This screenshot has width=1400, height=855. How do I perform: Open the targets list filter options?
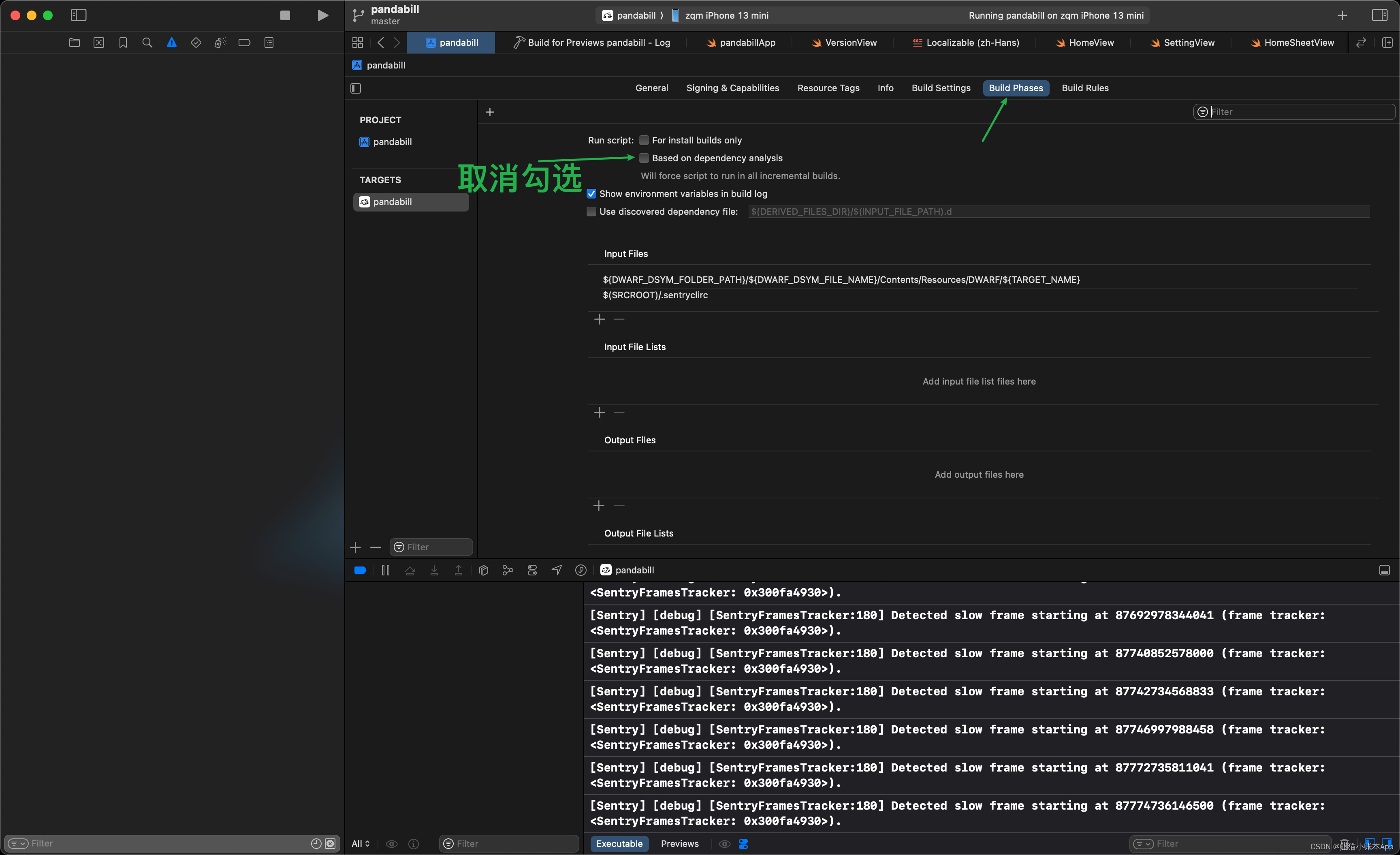click(x=399, y=547)
